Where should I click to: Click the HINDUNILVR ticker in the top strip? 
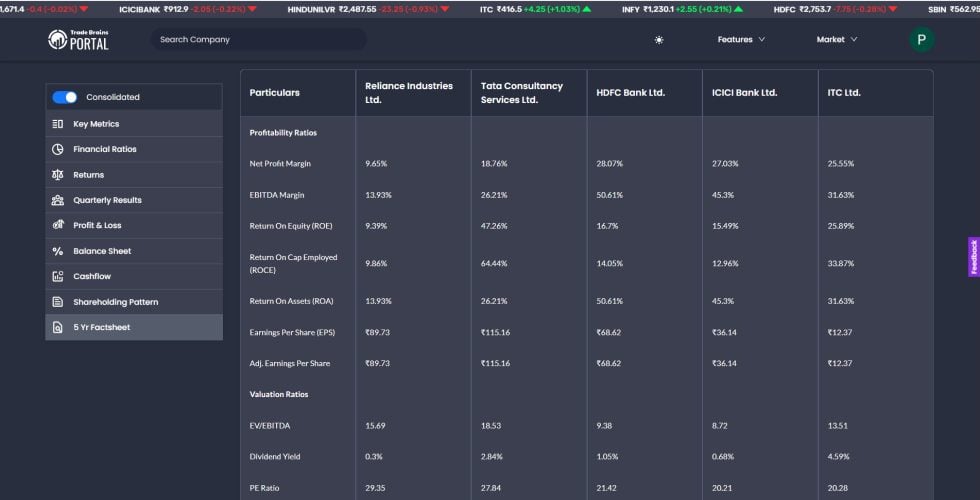pos(368,9)
